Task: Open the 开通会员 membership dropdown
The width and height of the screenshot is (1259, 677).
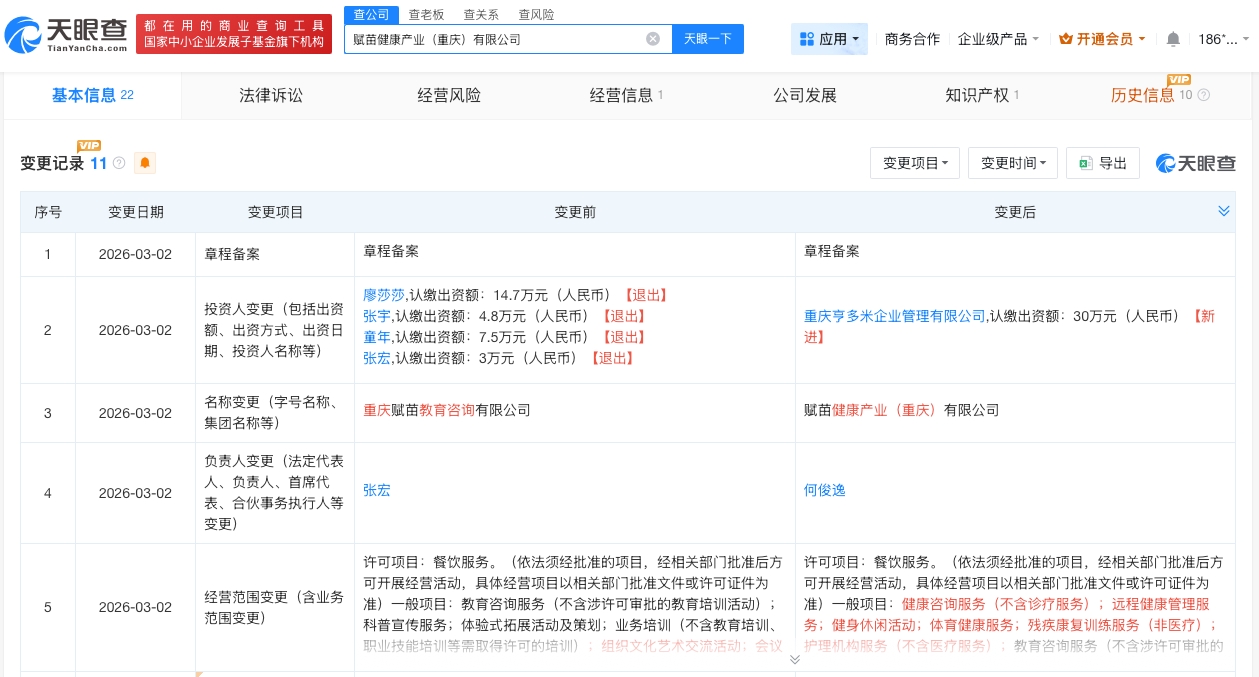Action: [1103, 39]
